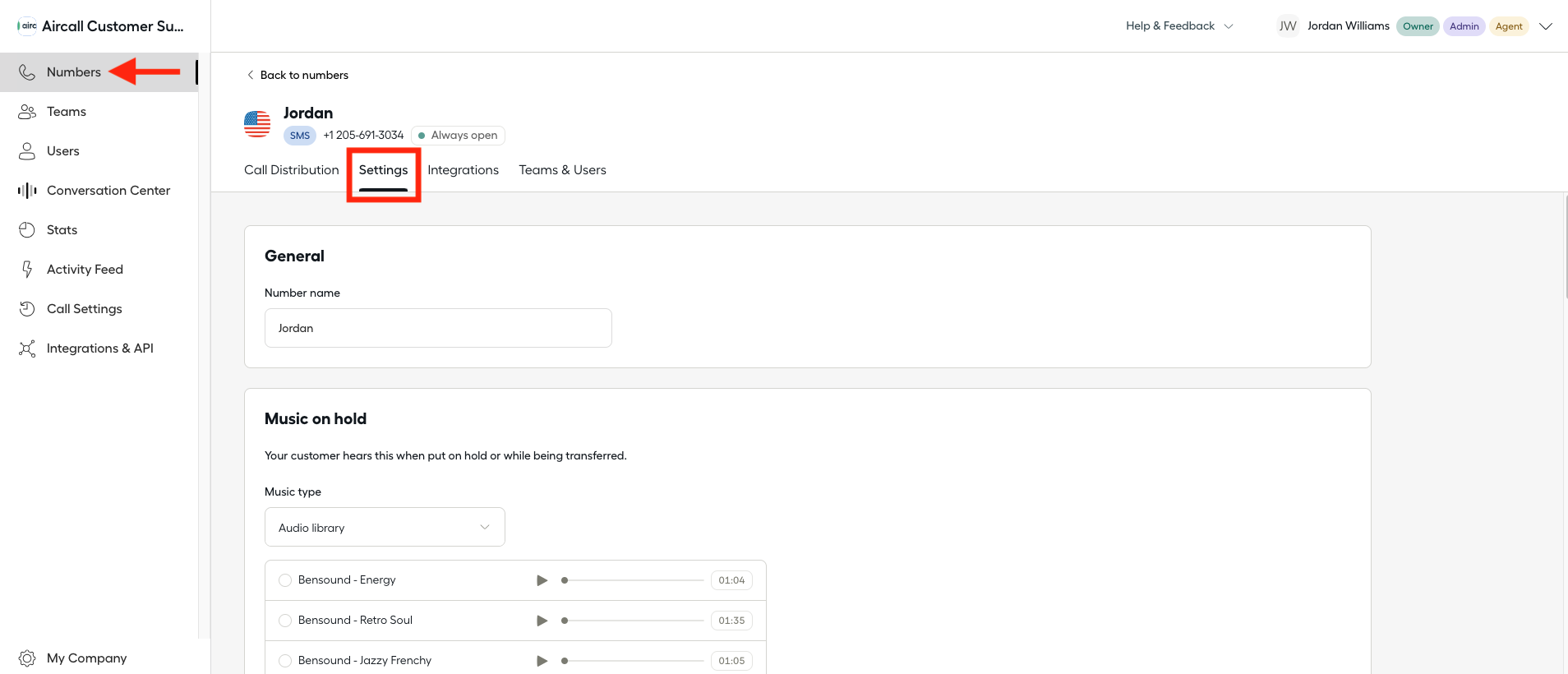Image resolution: width=1568 pixels, height=674 pixels.
Task: Switch to the Teams & Users tab
Action: [x=563, y=170]
